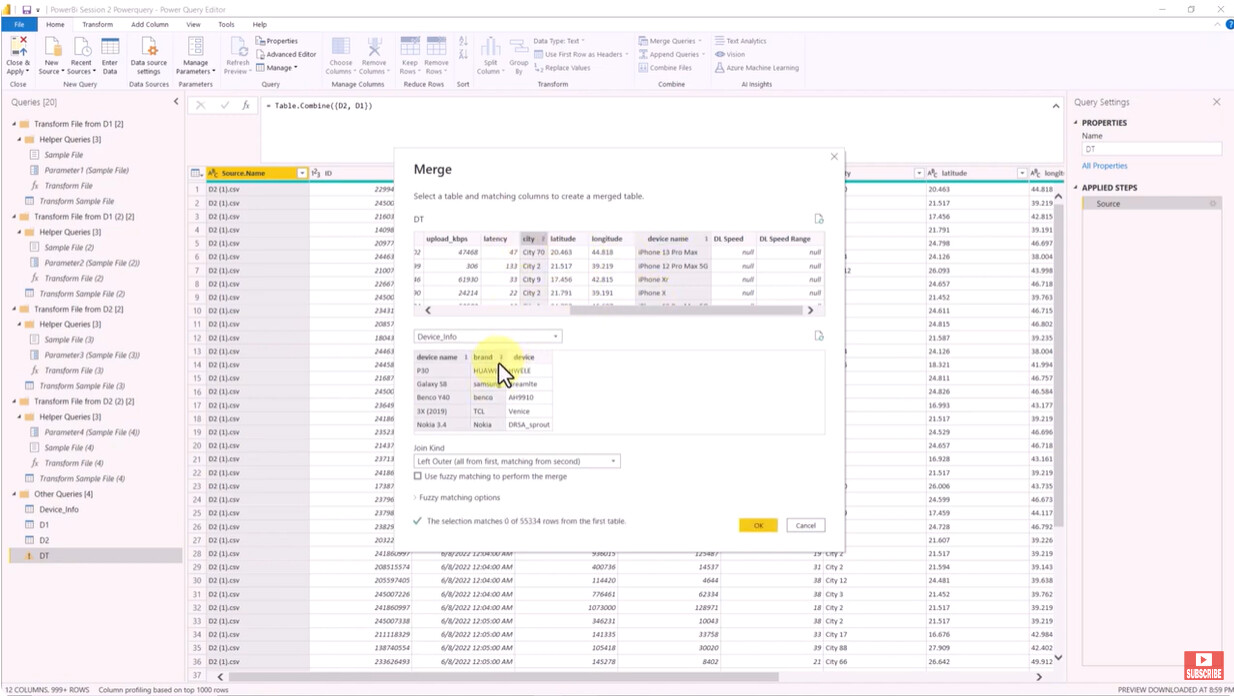Switch to the Help ribbon tab
The image size is (1234, 696).
coord(260,24)
